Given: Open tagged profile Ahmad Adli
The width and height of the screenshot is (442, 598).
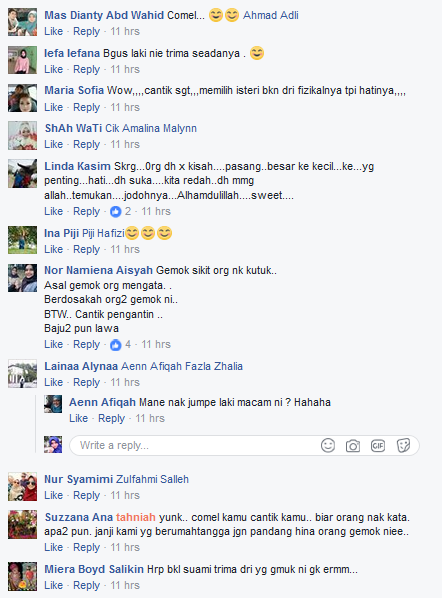Looking at the screenshot, I should [271, 15].
